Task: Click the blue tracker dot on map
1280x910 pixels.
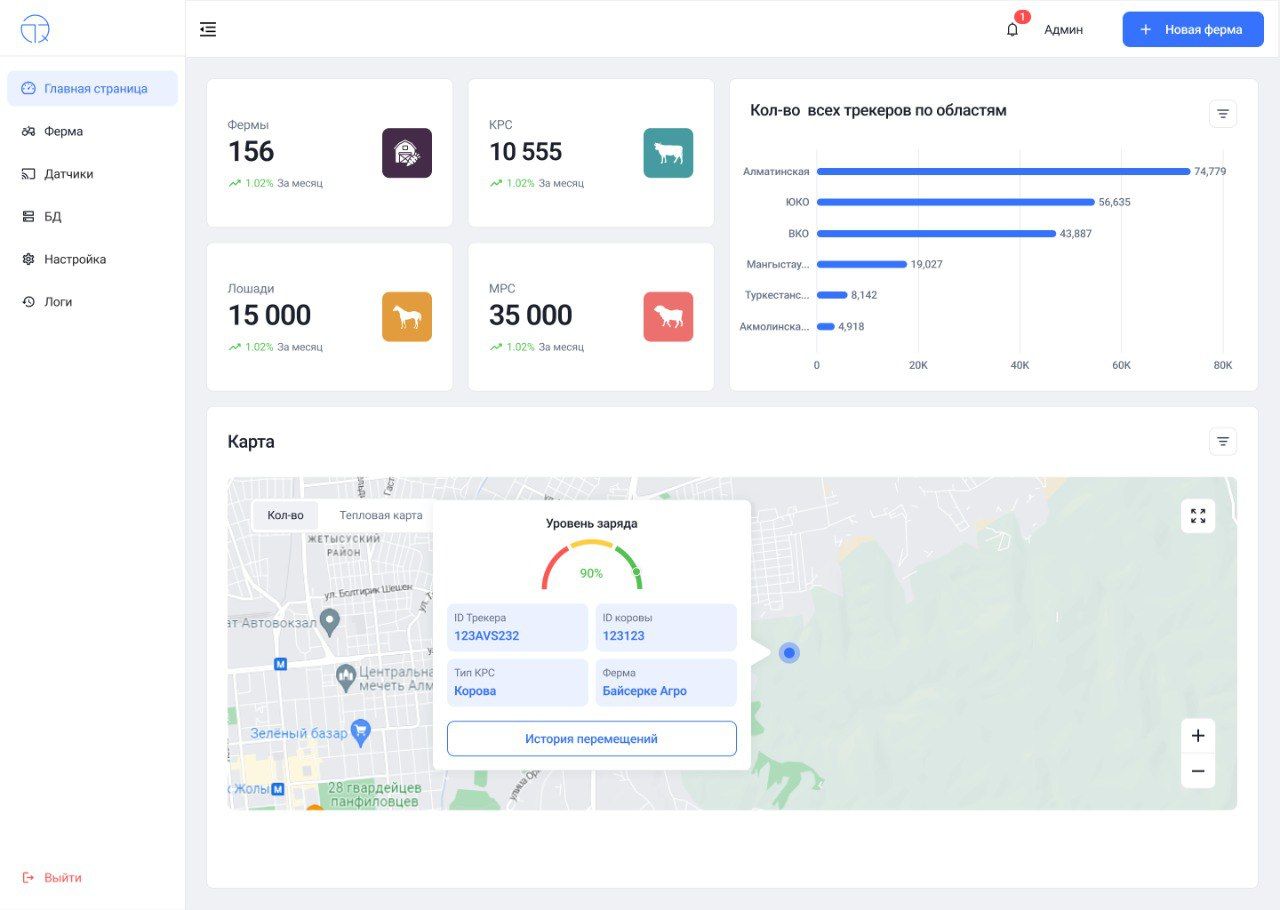Action: click(789, 653)
